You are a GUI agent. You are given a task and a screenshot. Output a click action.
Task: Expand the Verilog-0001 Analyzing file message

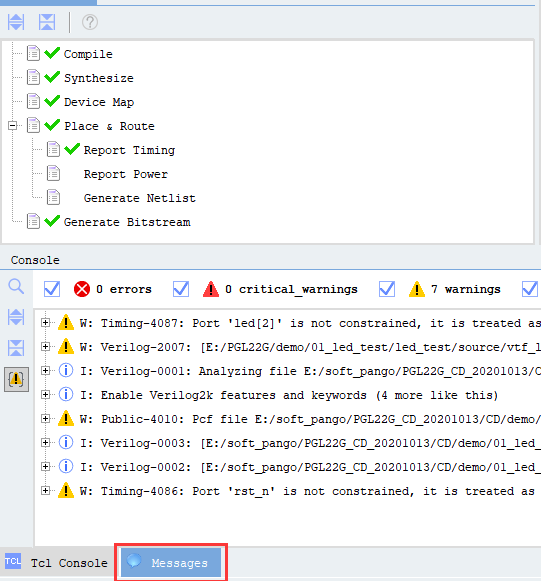click(46, 371)
